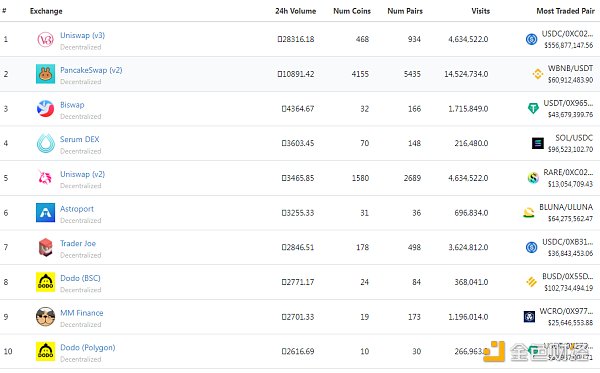Screen dimensions: 600x373
Task: Sort by Visits column header
Action: click(480, 11)
